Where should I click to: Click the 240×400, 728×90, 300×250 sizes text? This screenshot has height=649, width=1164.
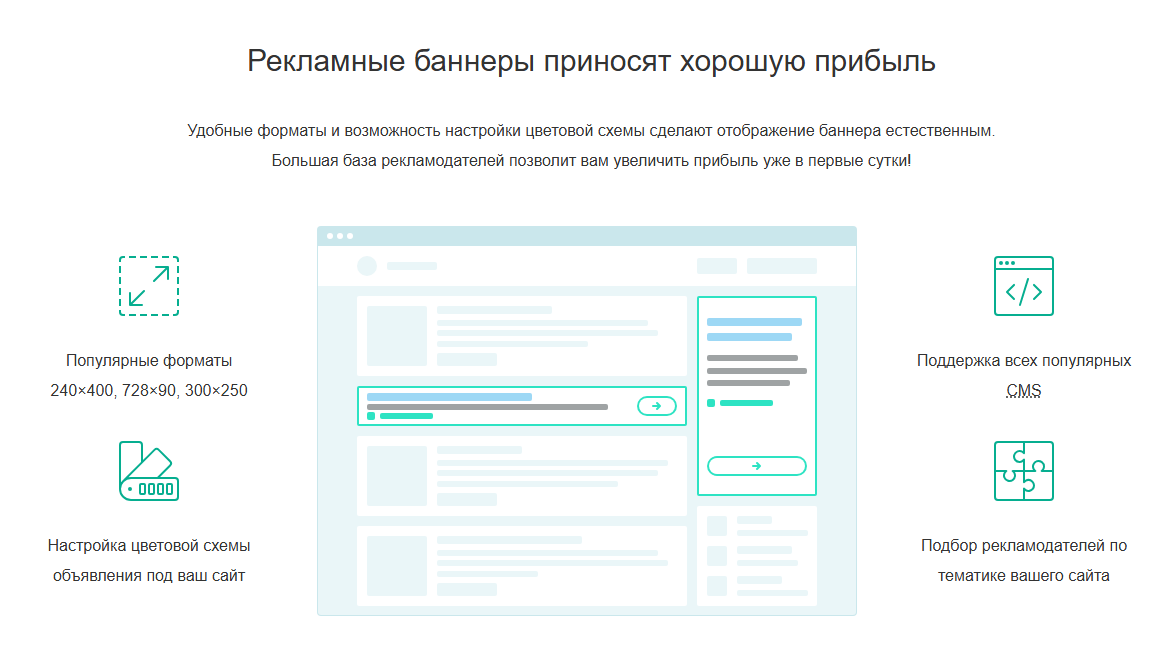149,391
